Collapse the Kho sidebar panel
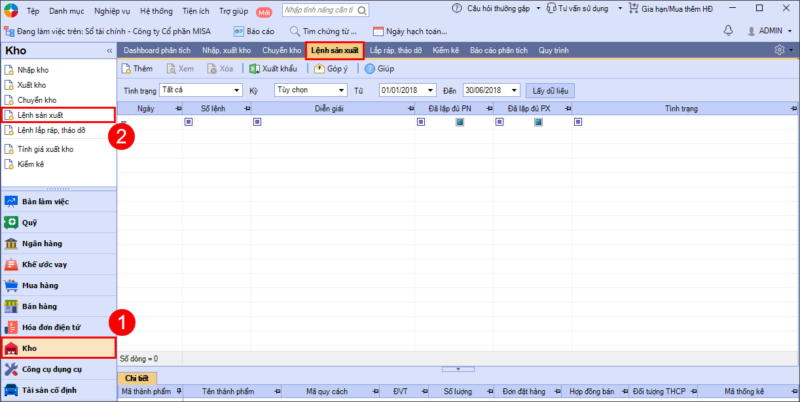 point(108,50)
